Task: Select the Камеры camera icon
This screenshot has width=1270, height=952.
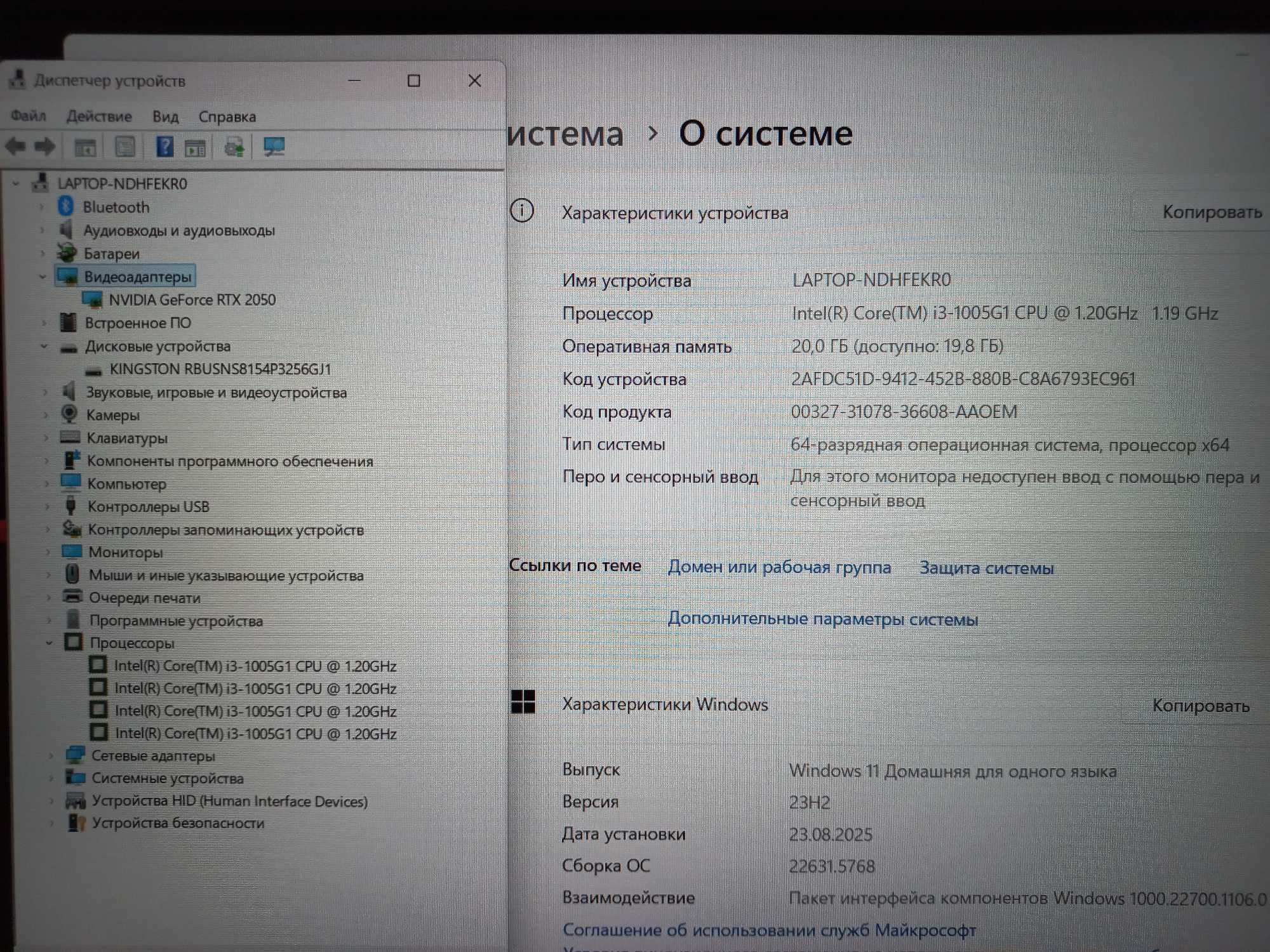Action: click(x=69, y=414)
